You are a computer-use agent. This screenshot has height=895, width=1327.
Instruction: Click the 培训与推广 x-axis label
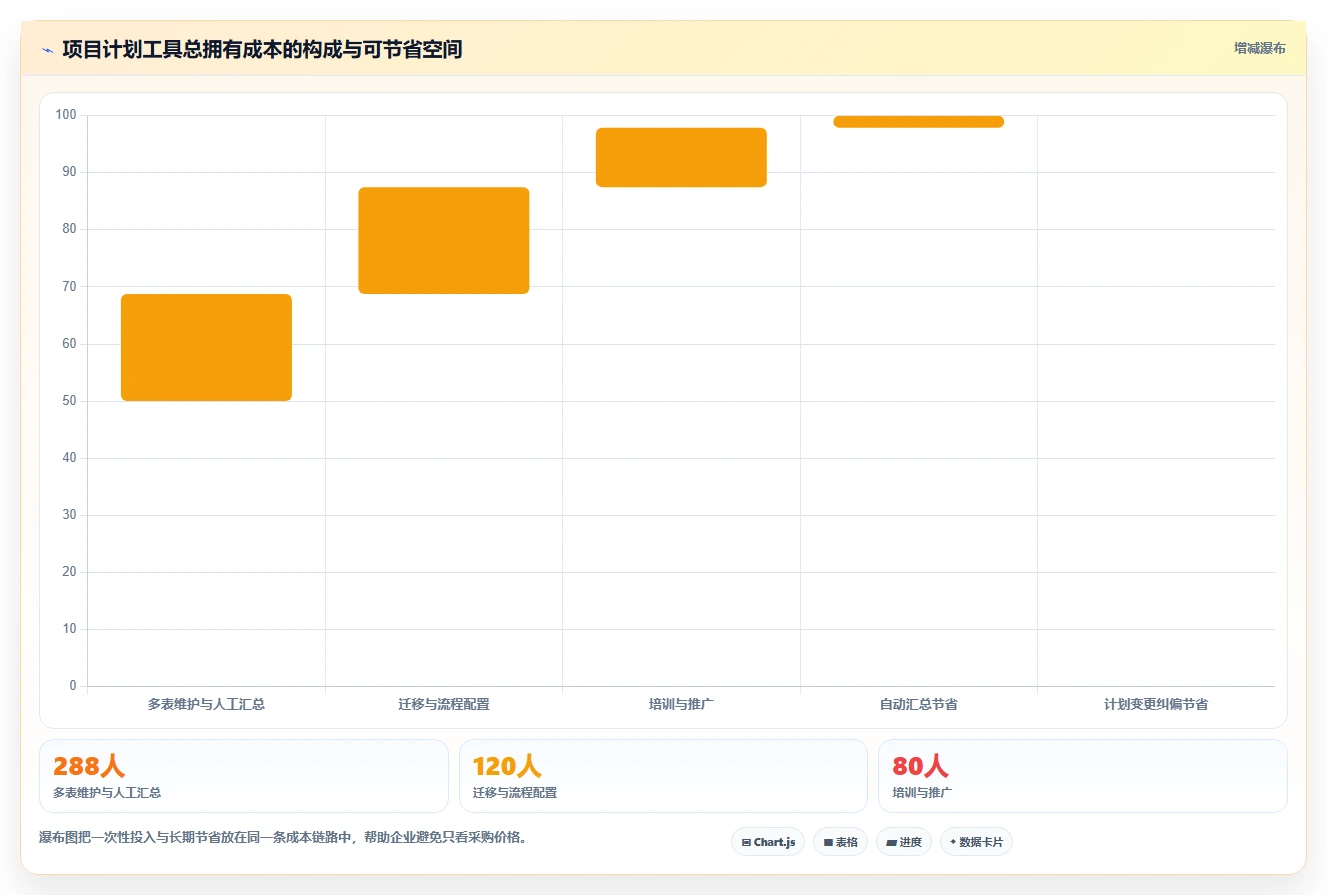681,704
